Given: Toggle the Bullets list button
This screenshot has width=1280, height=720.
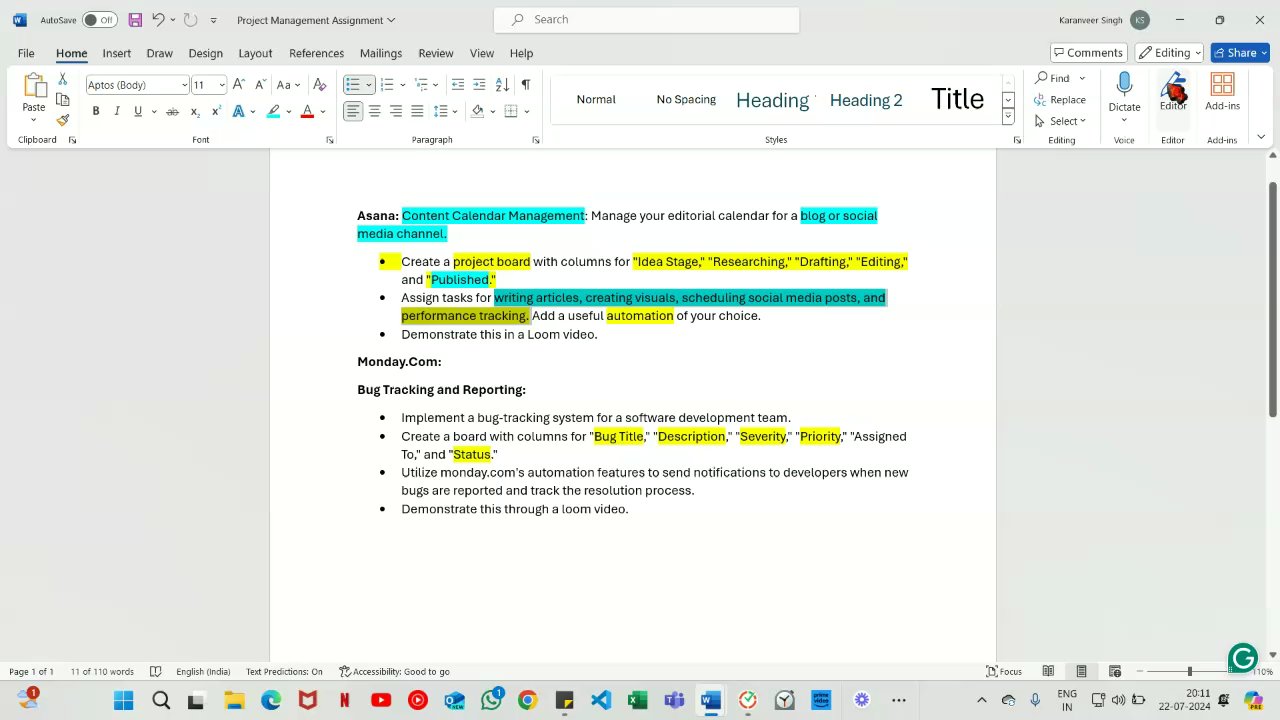Looking at the screenshot, I should [x=352, y=85].
